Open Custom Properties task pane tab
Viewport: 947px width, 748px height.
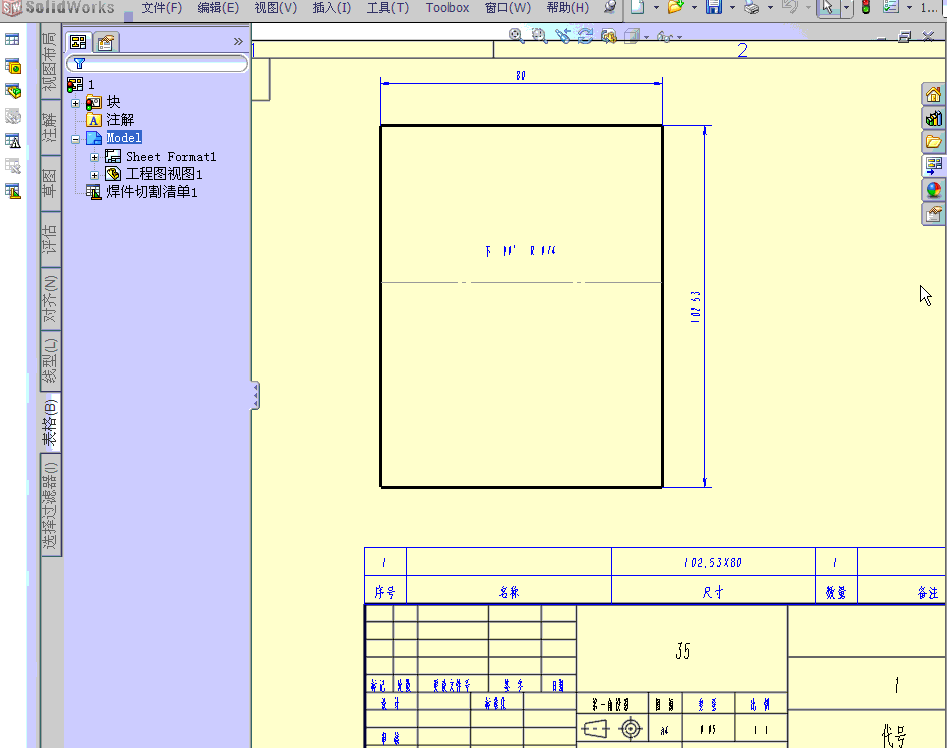(934, 214)
